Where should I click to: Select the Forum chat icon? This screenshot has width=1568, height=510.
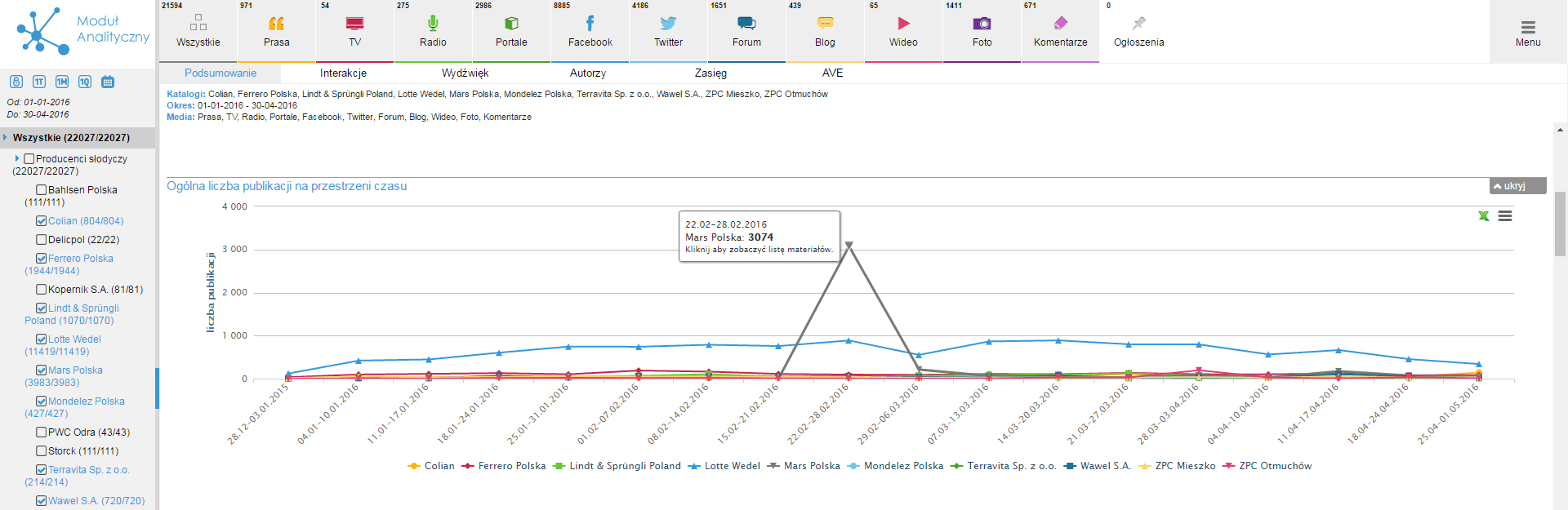[746, 23]
